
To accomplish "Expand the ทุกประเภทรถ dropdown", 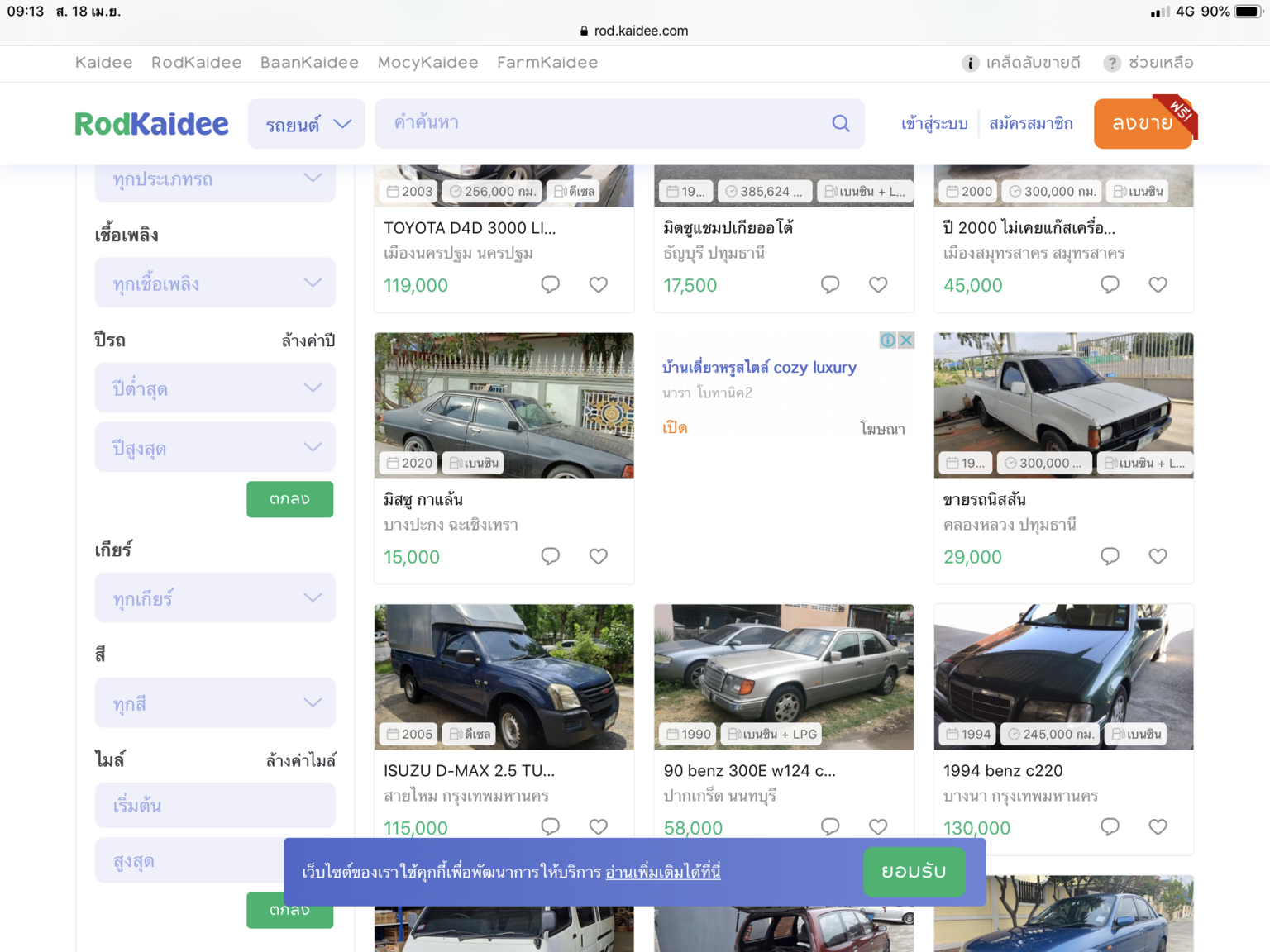I will [x=215, y=179].
